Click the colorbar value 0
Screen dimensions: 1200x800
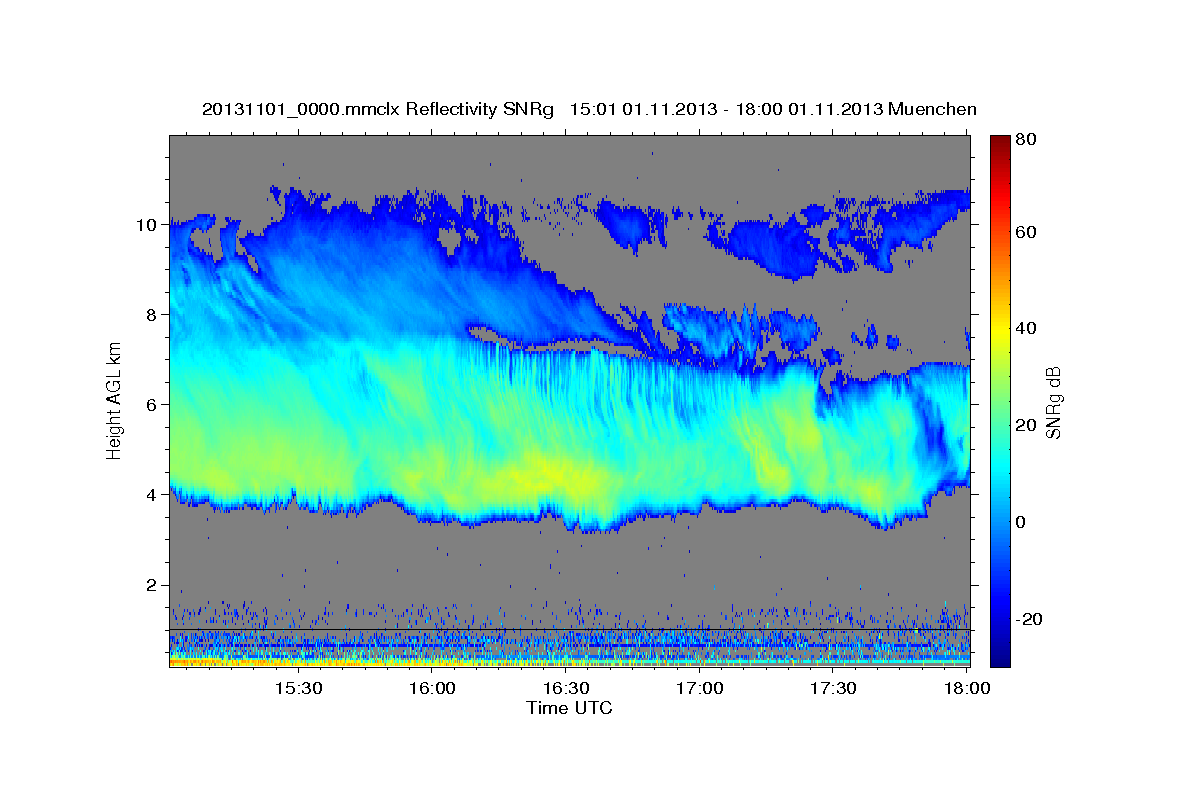1021,522
